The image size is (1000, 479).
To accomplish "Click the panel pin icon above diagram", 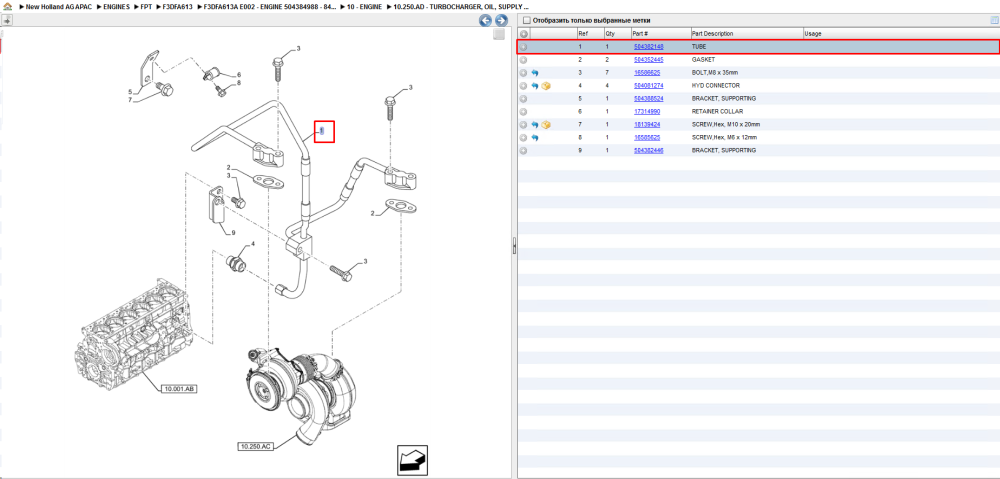I will (7, 20).
